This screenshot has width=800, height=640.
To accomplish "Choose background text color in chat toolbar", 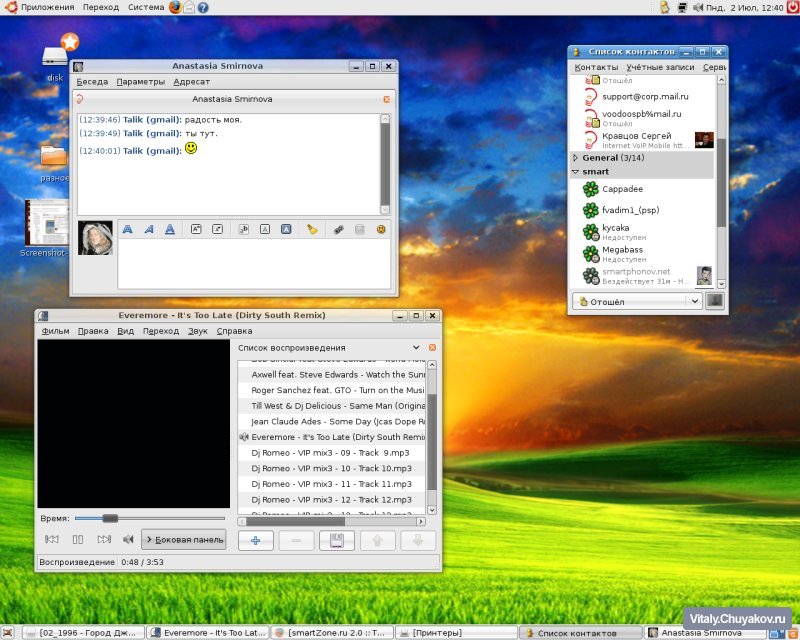I will pyautogui.click(x=286, y=230).
